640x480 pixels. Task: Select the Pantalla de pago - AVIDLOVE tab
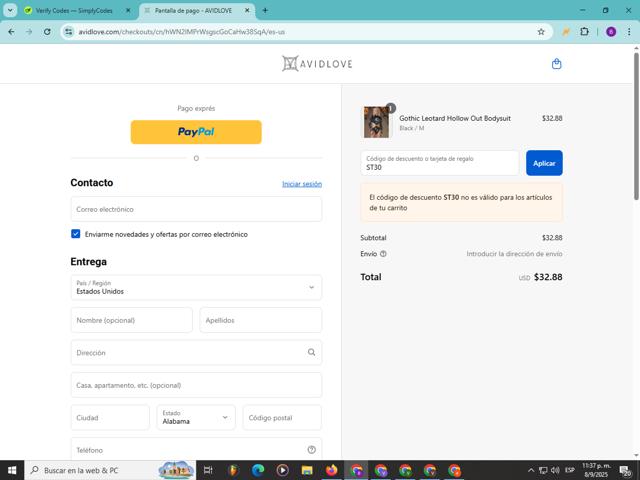pos(193,11)
